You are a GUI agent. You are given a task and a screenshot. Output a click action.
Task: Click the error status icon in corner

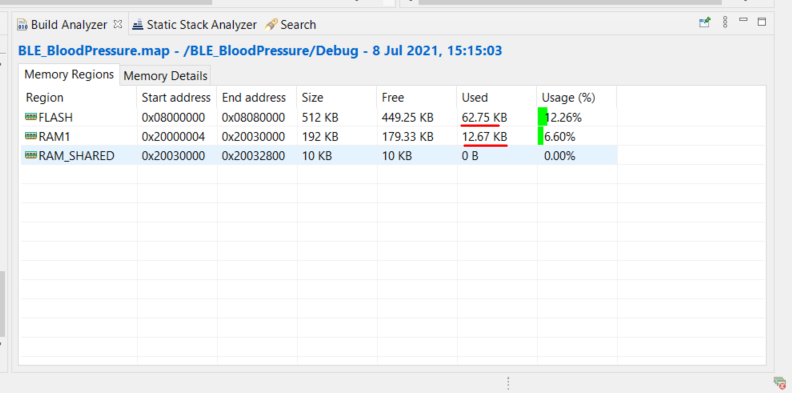(x=779, y=382)
